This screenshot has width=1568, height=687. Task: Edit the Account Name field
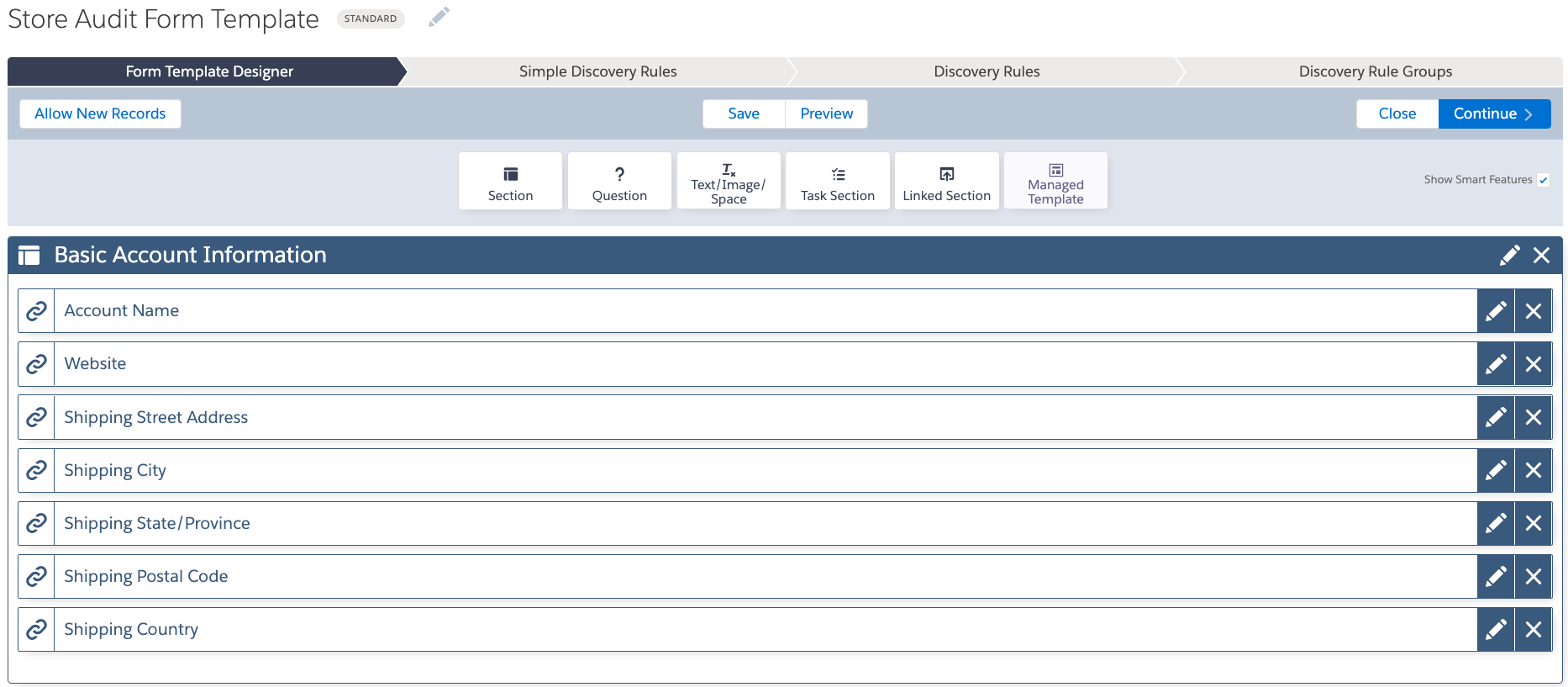tap(1496, 311)
